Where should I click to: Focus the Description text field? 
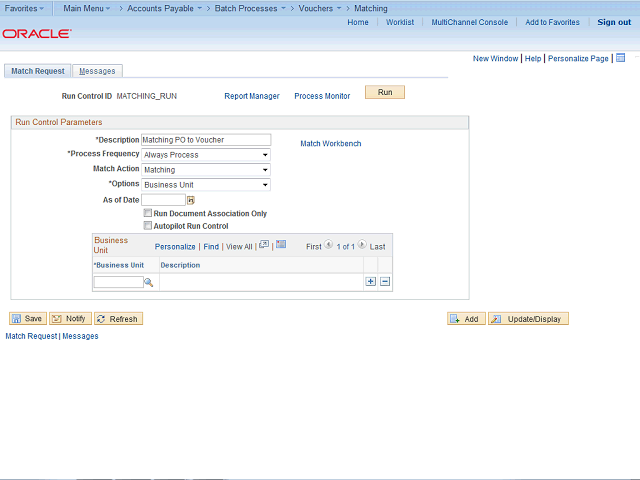point(206,140)
